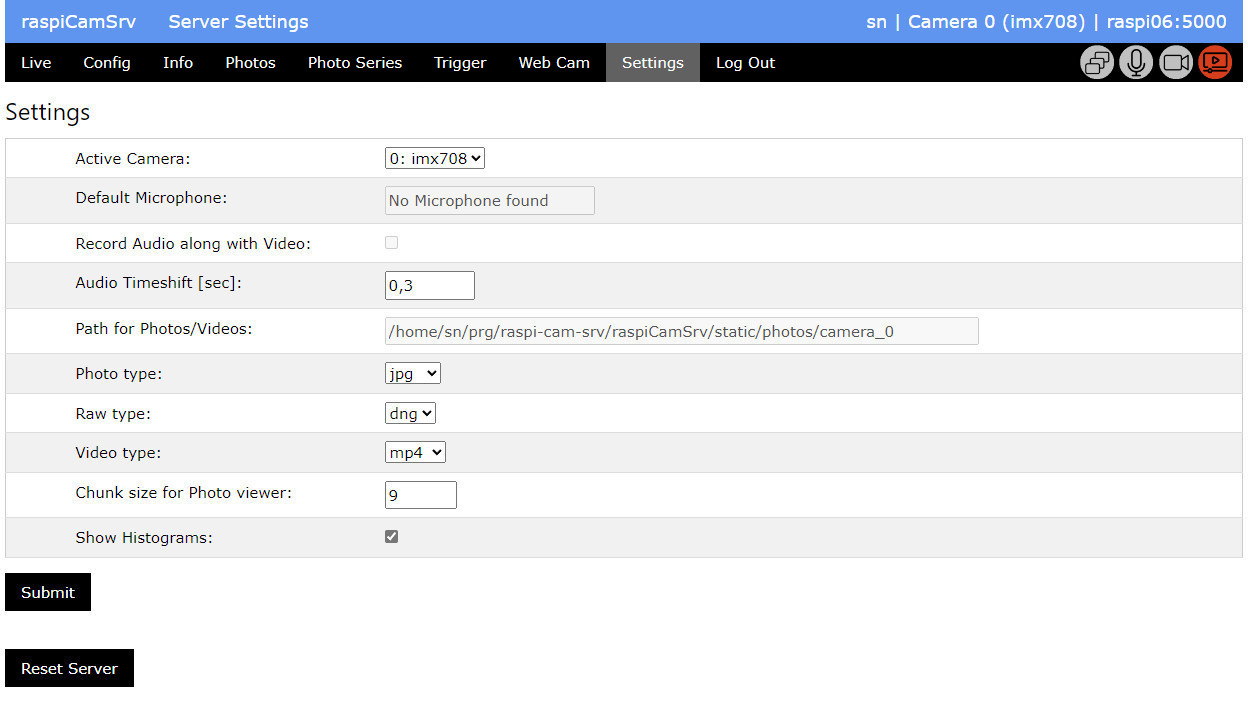Open the Active Camera dropdown
This screenshot has height=726, width=1248.
click(x=435, y=158)
